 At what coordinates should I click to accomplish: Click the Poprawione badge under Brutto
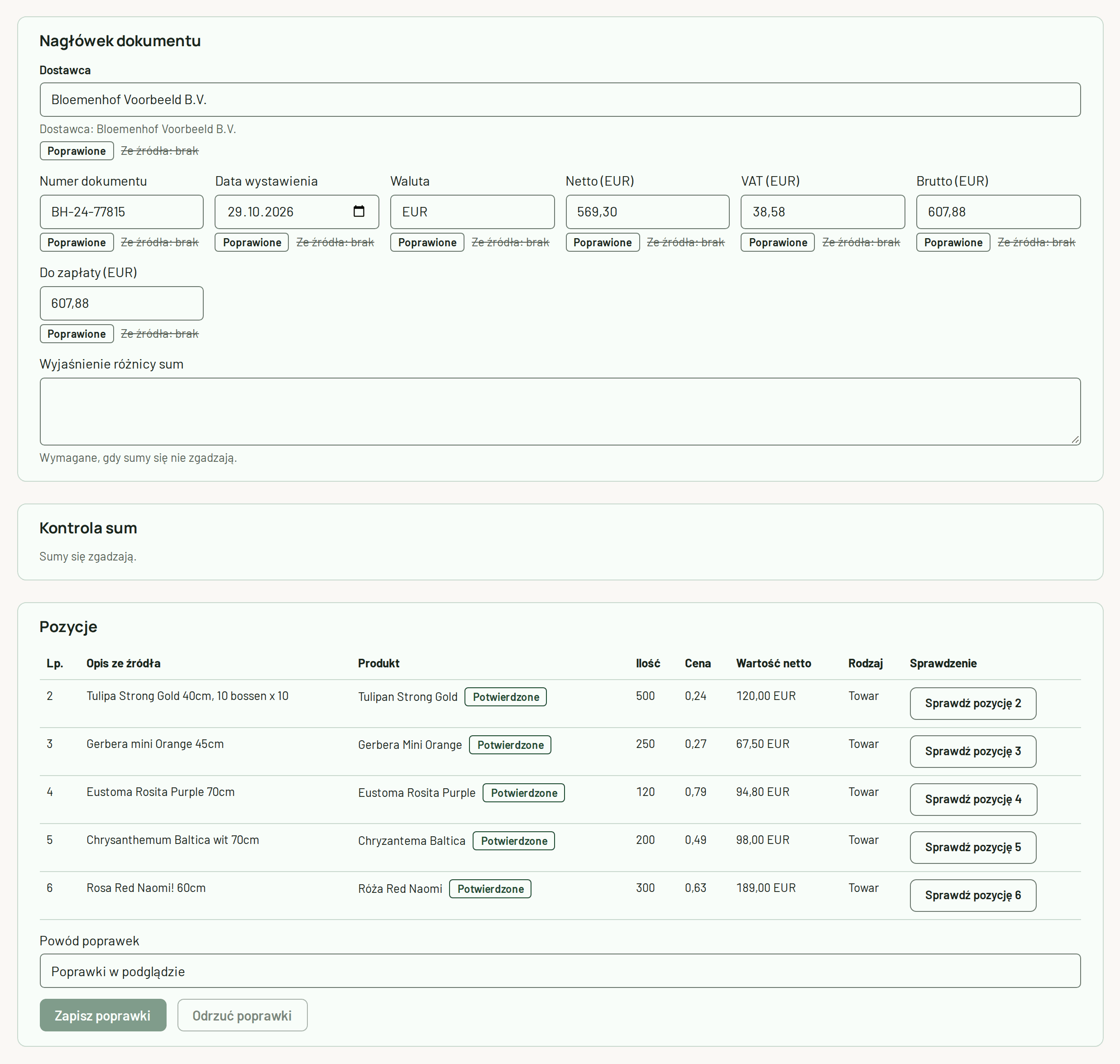point(953,242)
